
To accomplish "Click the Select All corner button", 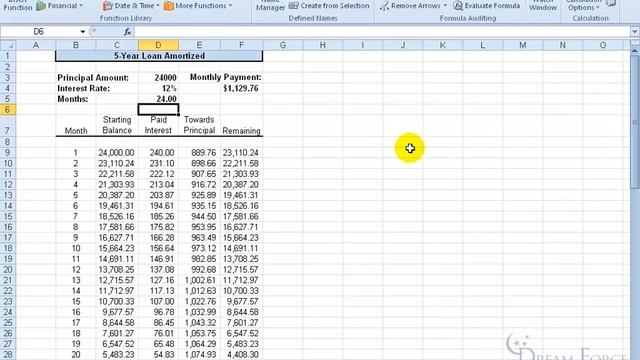I will point(8,45).
